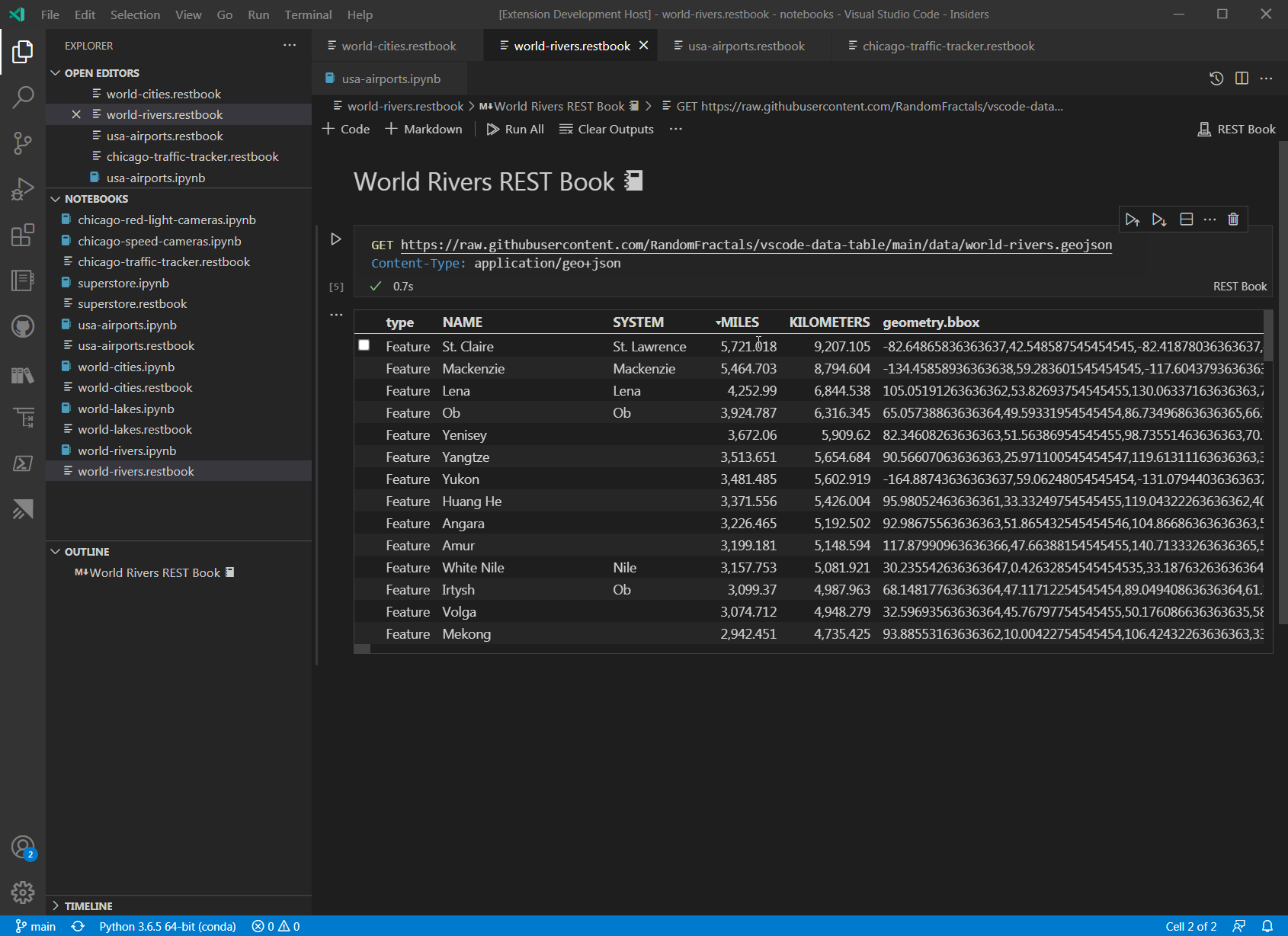
Task: Click Run All in notebook toolbar
Action: tap(515, 129)
